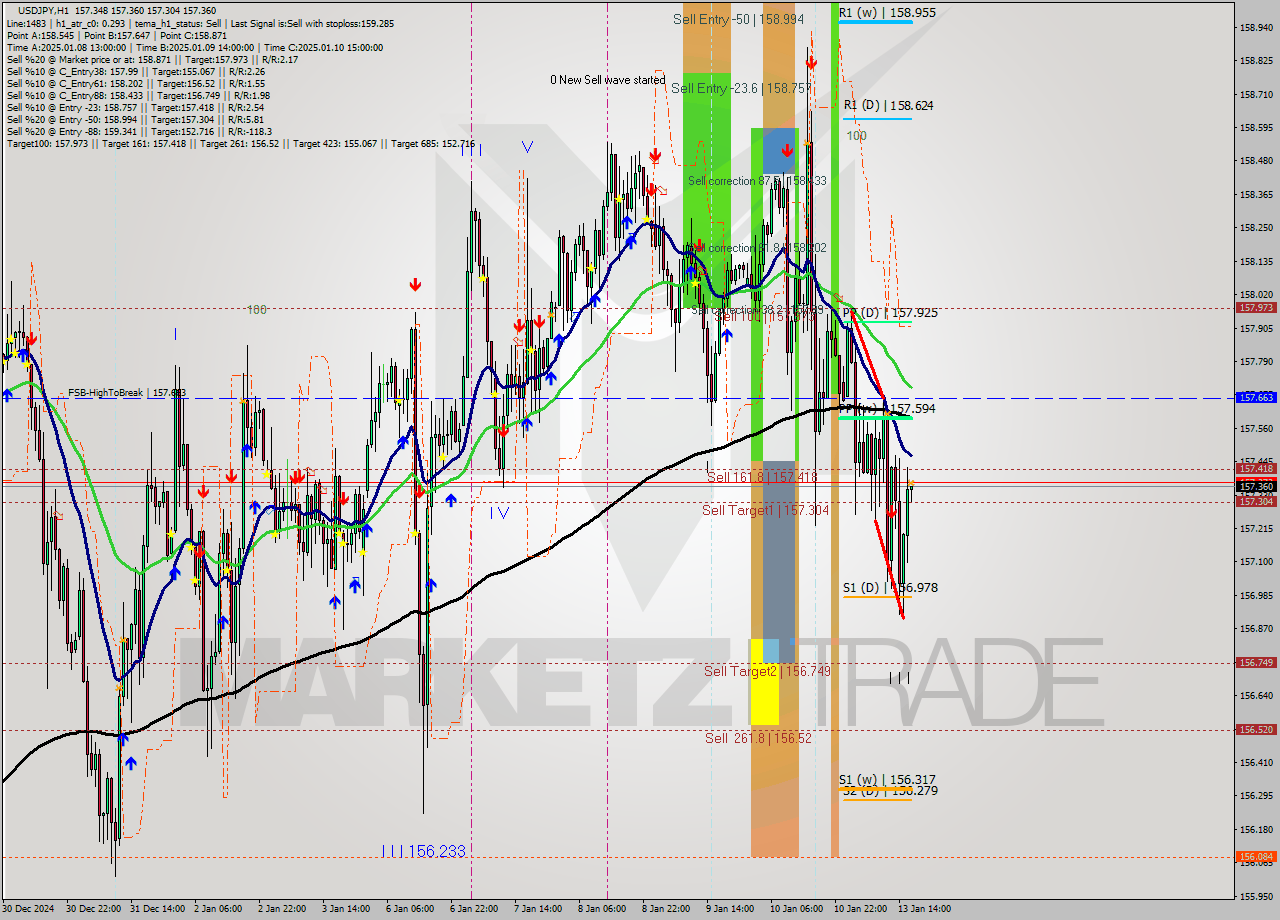The image size is (1280, 920).
Task: Click the 'S1 (D) | 156.978' pivot label
Action: [x=890, y=588]
